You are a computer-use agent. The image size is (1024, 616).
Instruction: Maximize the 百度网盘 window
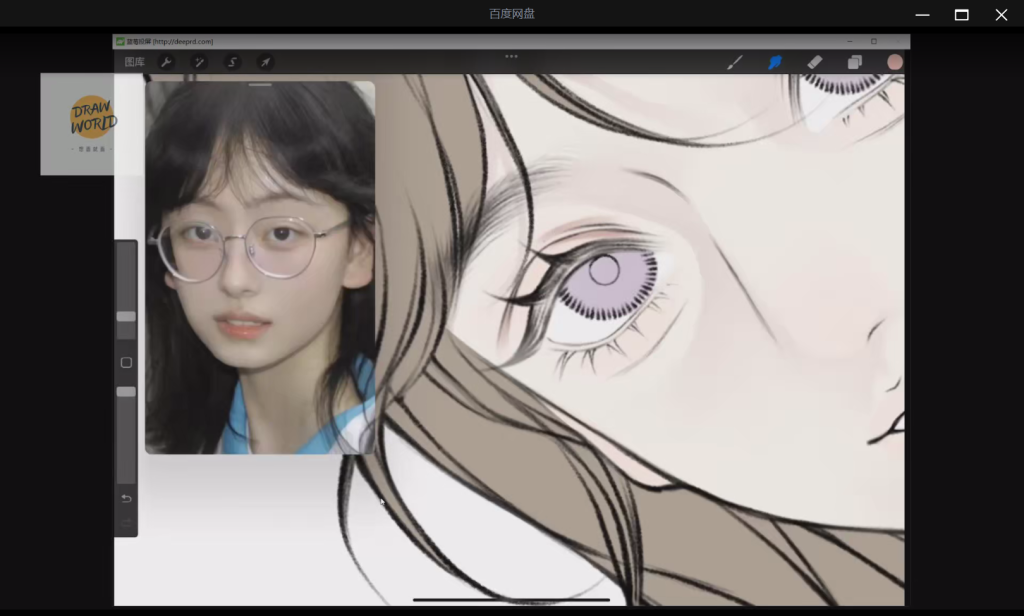pyautogui.click(x=961, y=14)
